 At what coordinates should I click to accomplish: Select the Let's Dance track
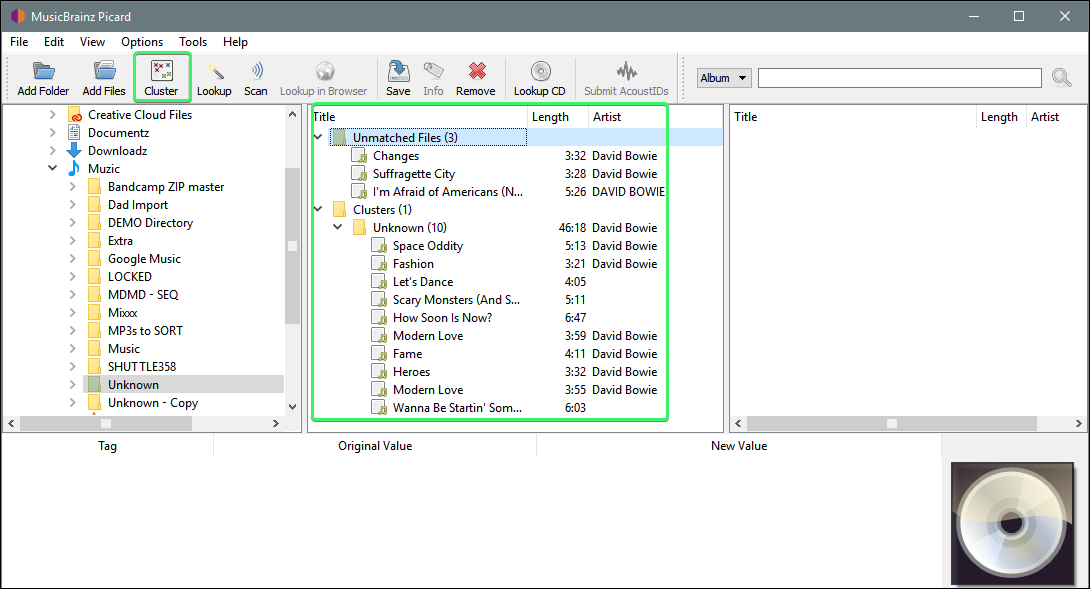pyautogui.click(x=423, y=282)
